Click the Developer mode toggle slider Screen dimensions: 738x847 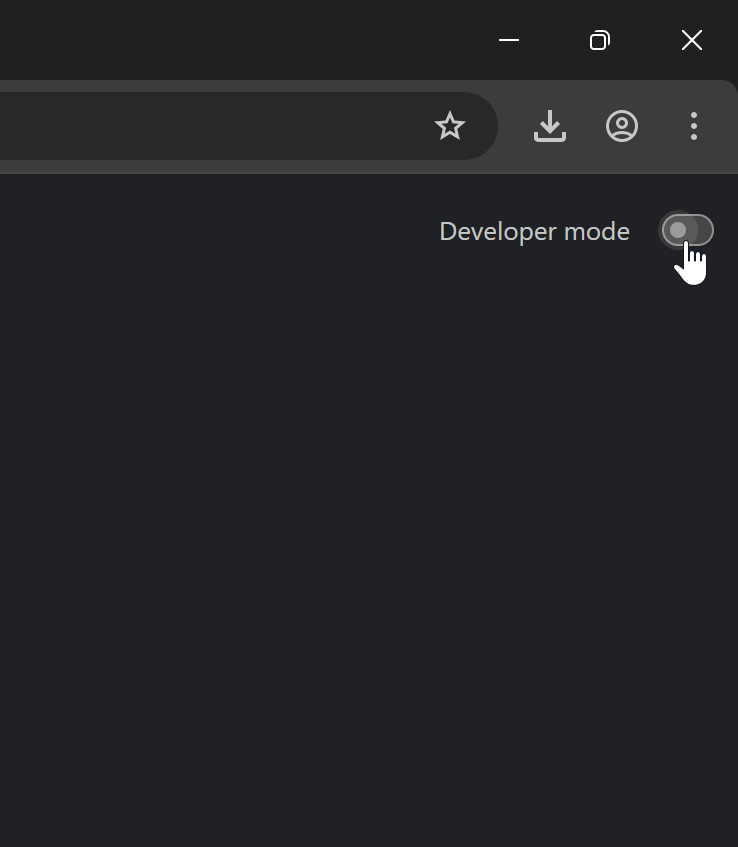pyautogui.click(x=688, y=230)
